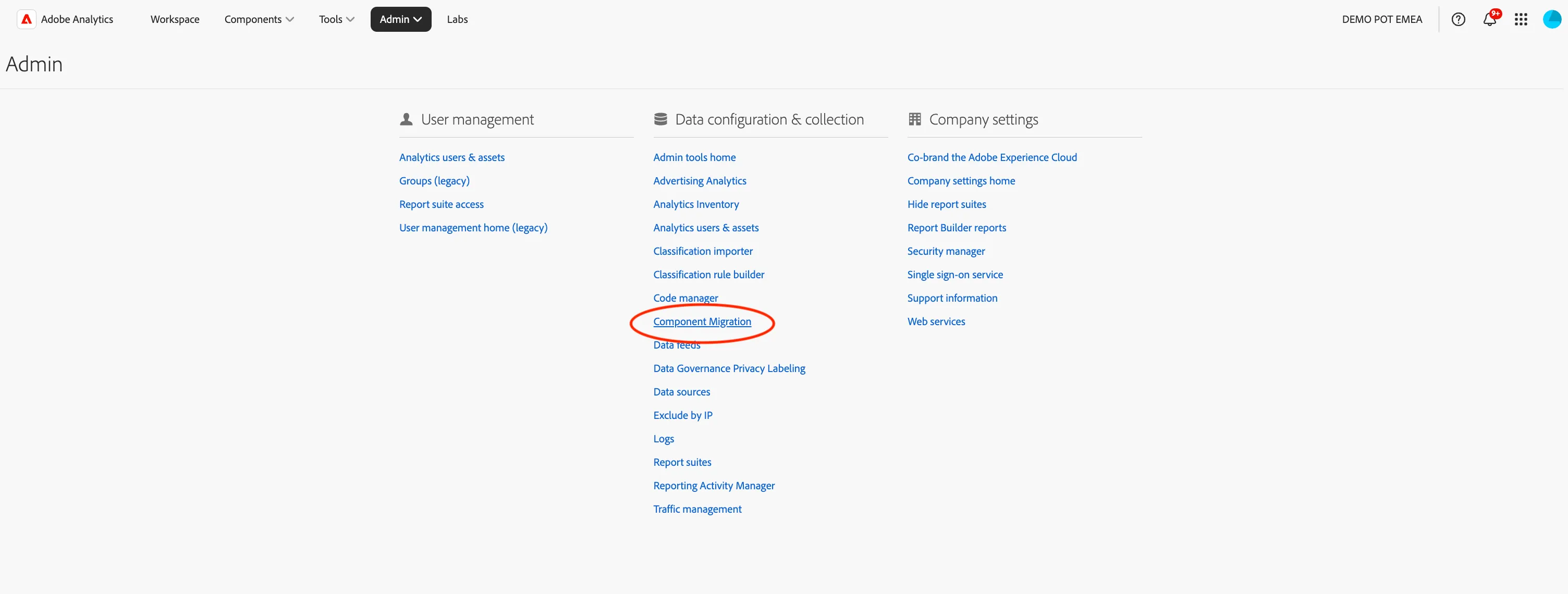This screenshot has height=594, width=1568.
Task: Open Analytics users & assets under Data configuration
Action: tap(705, 228)
